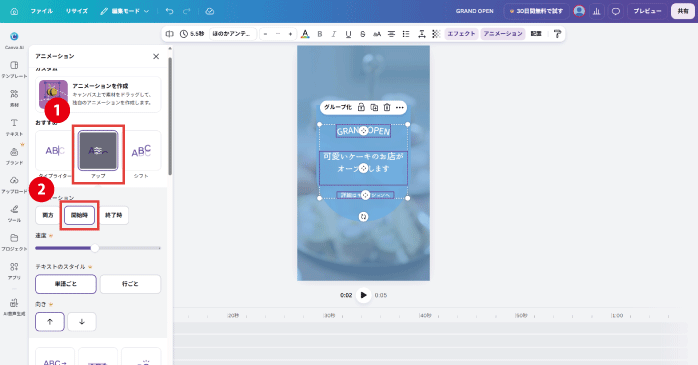Select the 開始時 animation timing option
This screenshot has width=698, height=365.
click(79, 215)
